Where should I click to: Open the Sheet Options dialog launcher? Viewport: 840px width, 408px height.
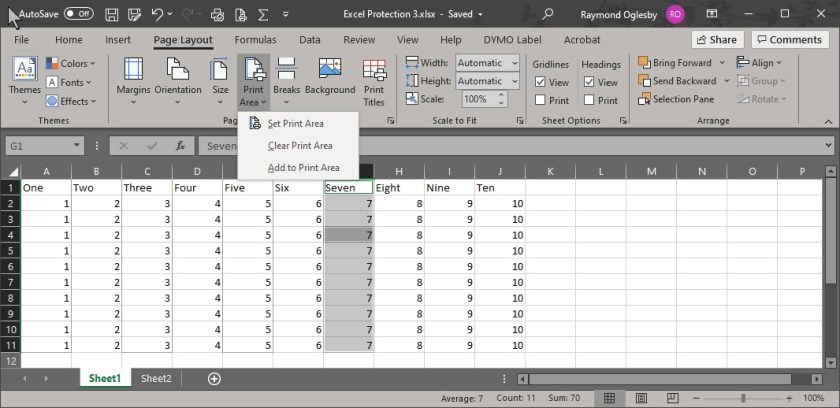coord(622,121)
